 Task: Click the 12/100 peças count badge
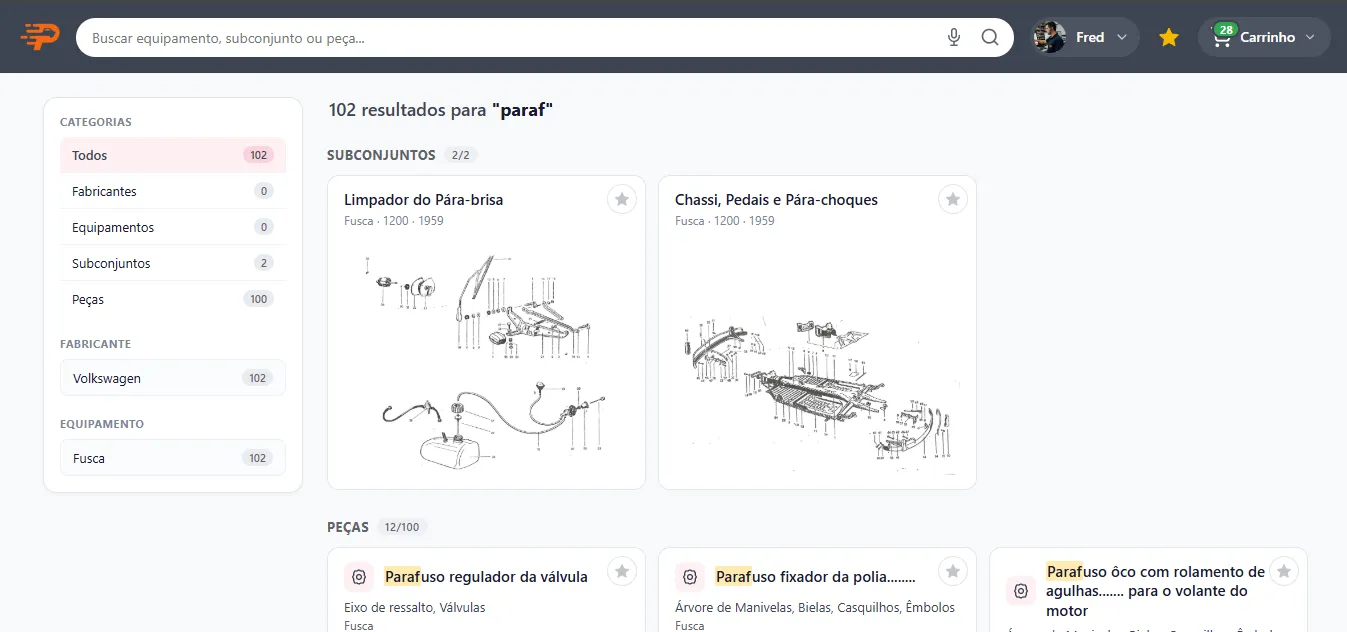tap(403, 527)
